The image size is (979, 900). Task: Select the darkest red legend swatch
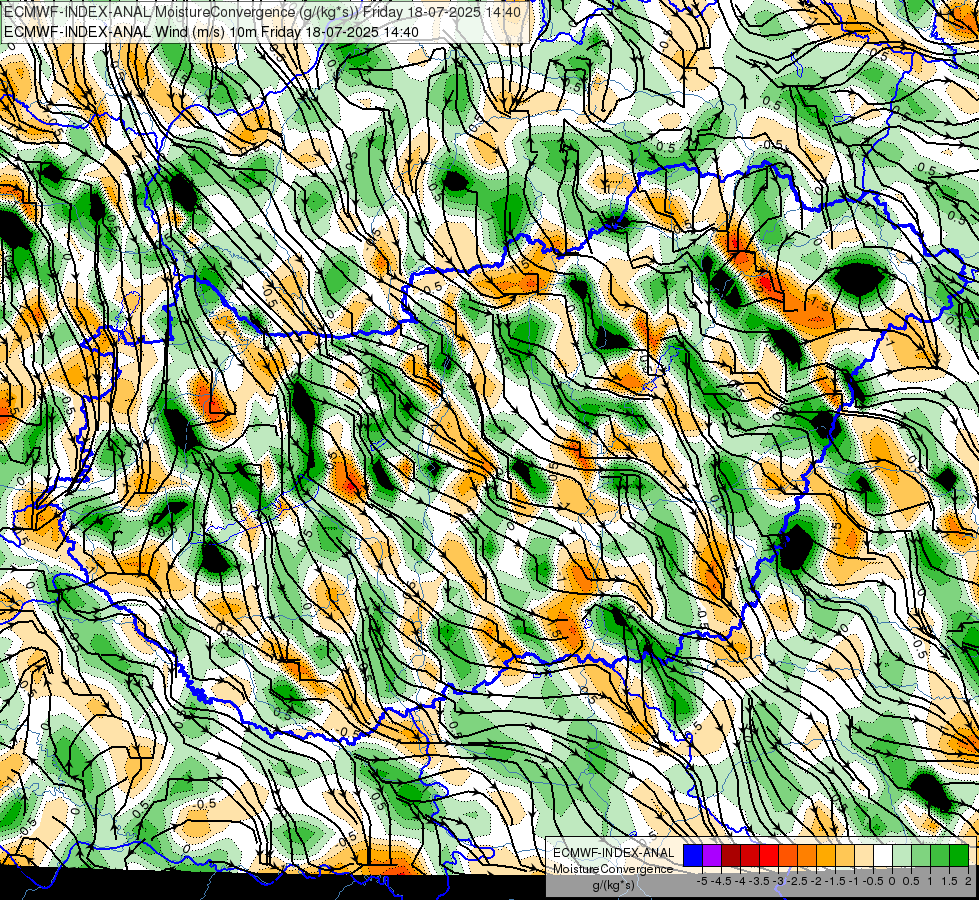(x=731, y=856)
